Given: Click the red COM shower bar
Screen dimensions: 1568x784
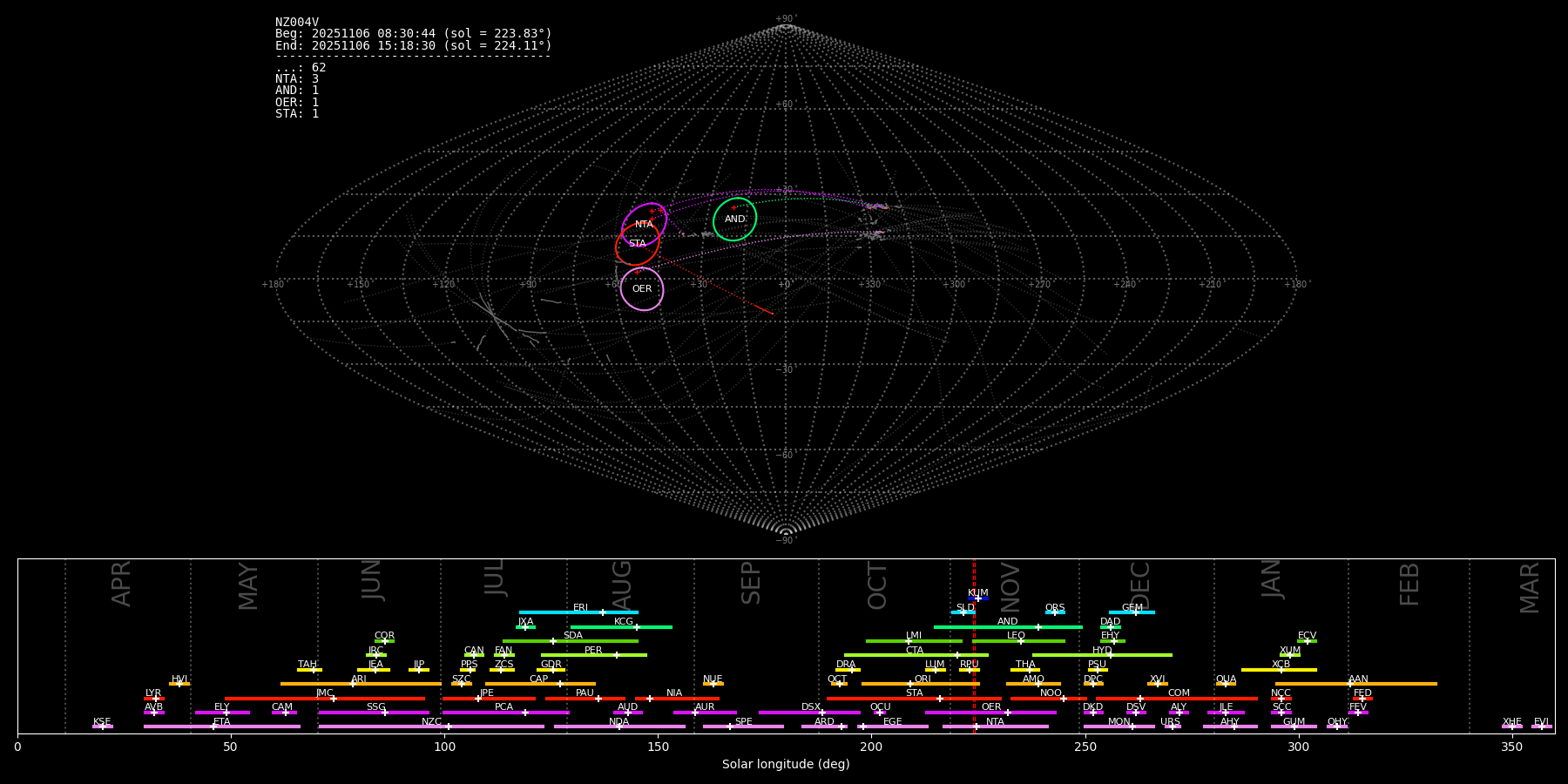Looking at the screenshot, I should (1176, 699).
